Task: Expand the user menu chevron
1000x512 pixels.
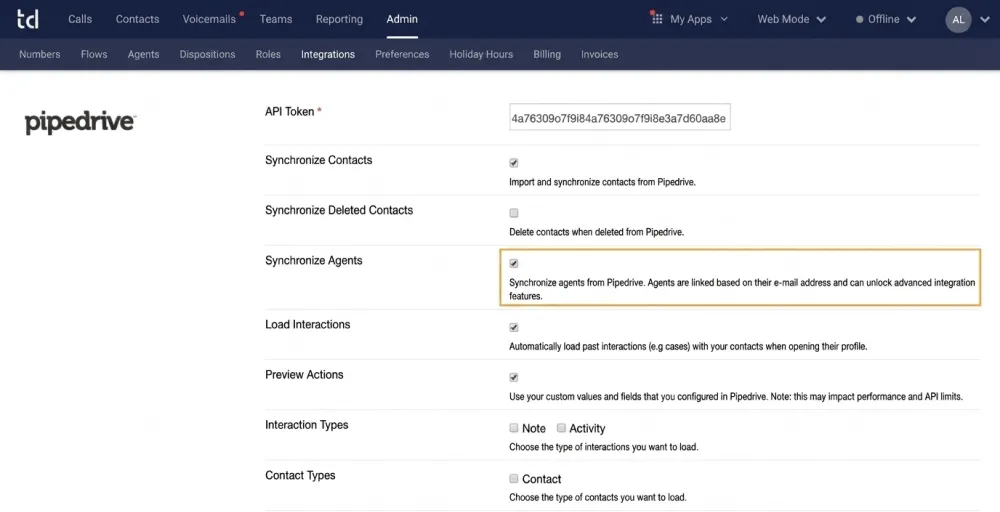Action: pos(985,20)
